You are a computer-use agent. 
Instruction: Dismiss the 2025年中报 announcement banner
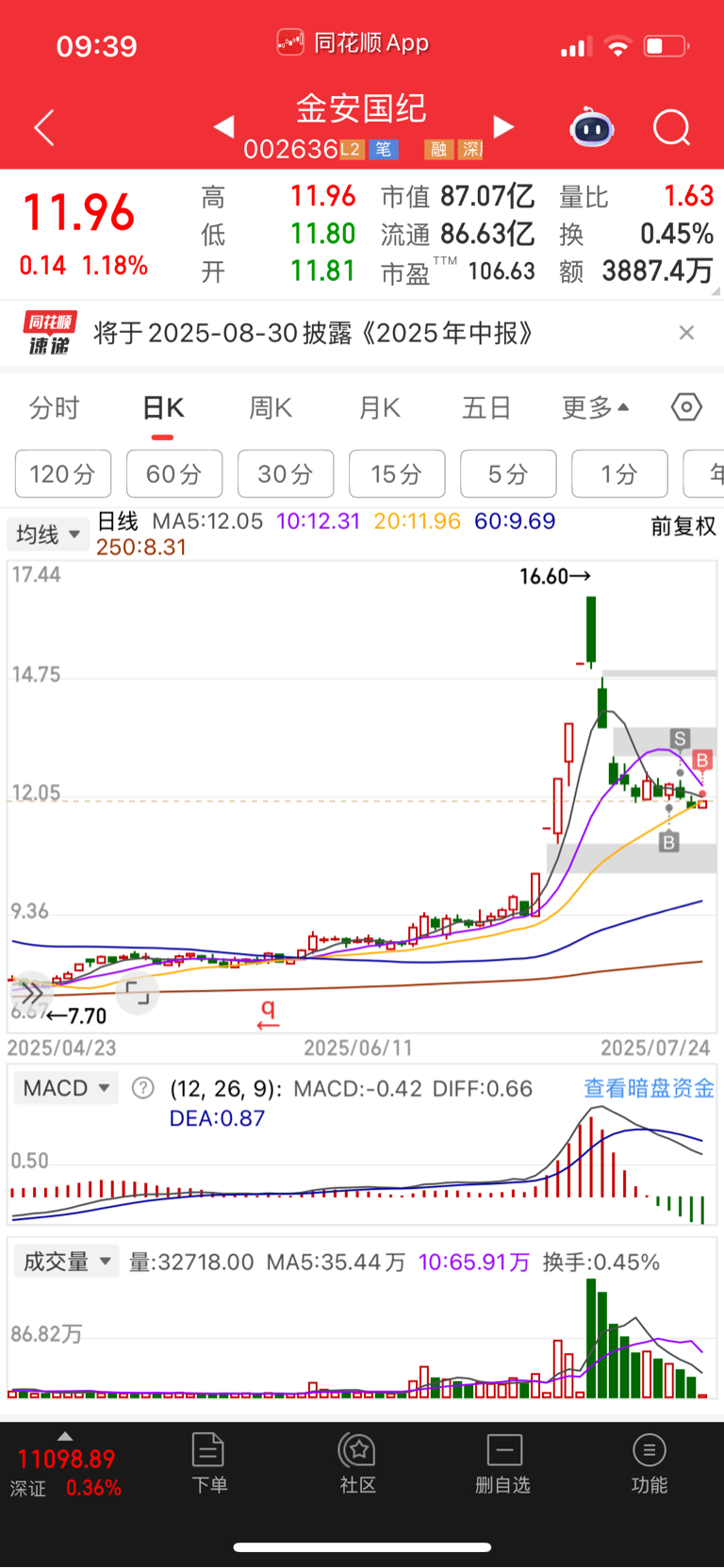click(x=686, y=332)
